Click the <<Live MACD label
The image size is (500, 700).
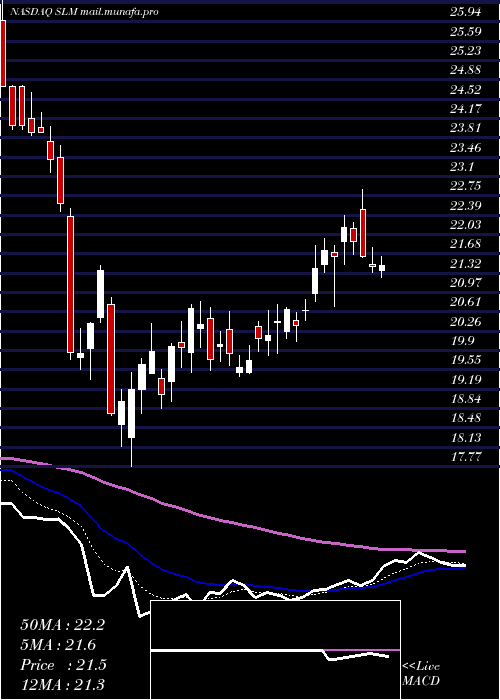(421, 673)
